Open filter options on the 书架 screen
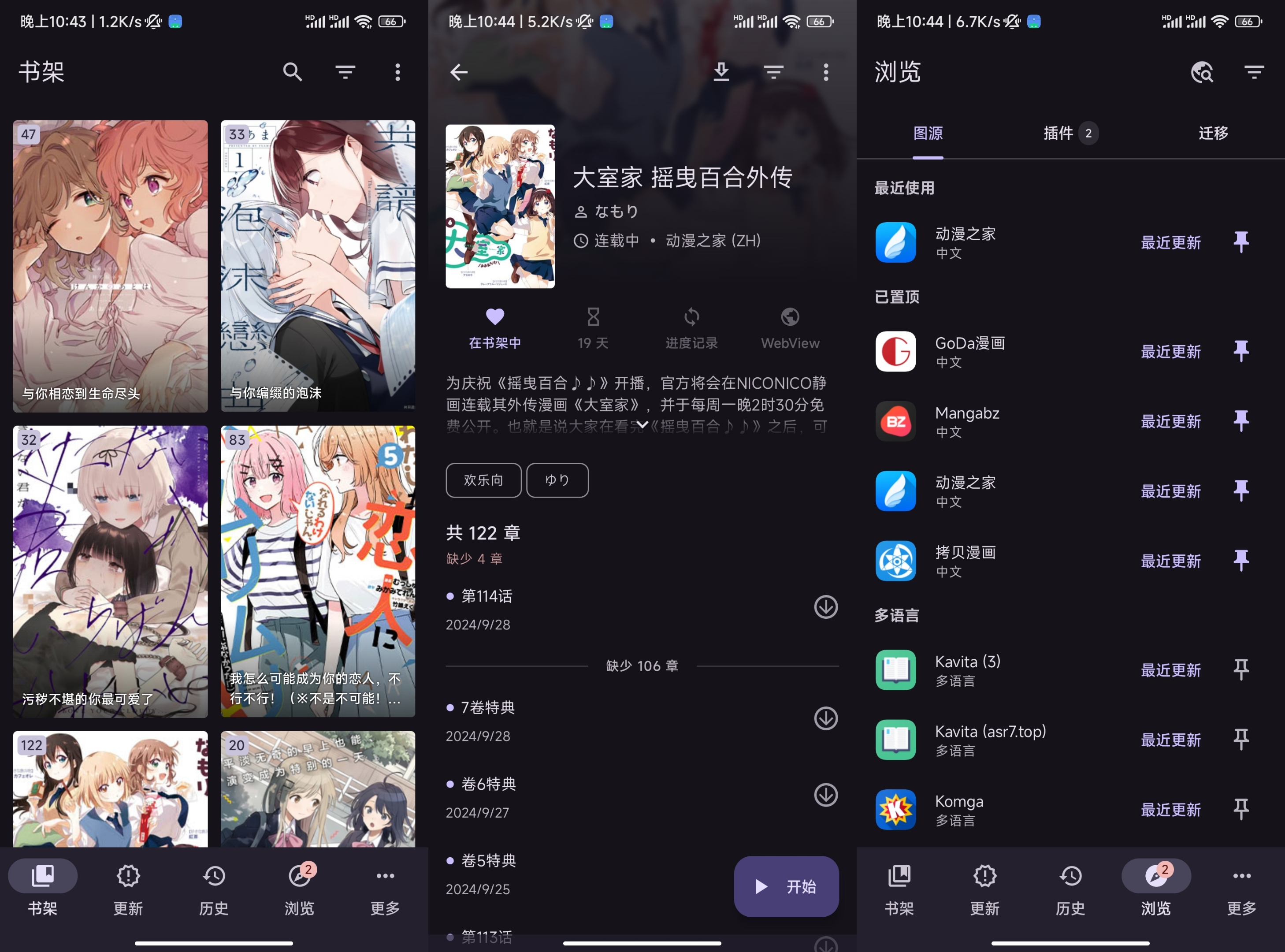1285x952 pixels. (x=345, y=72)
